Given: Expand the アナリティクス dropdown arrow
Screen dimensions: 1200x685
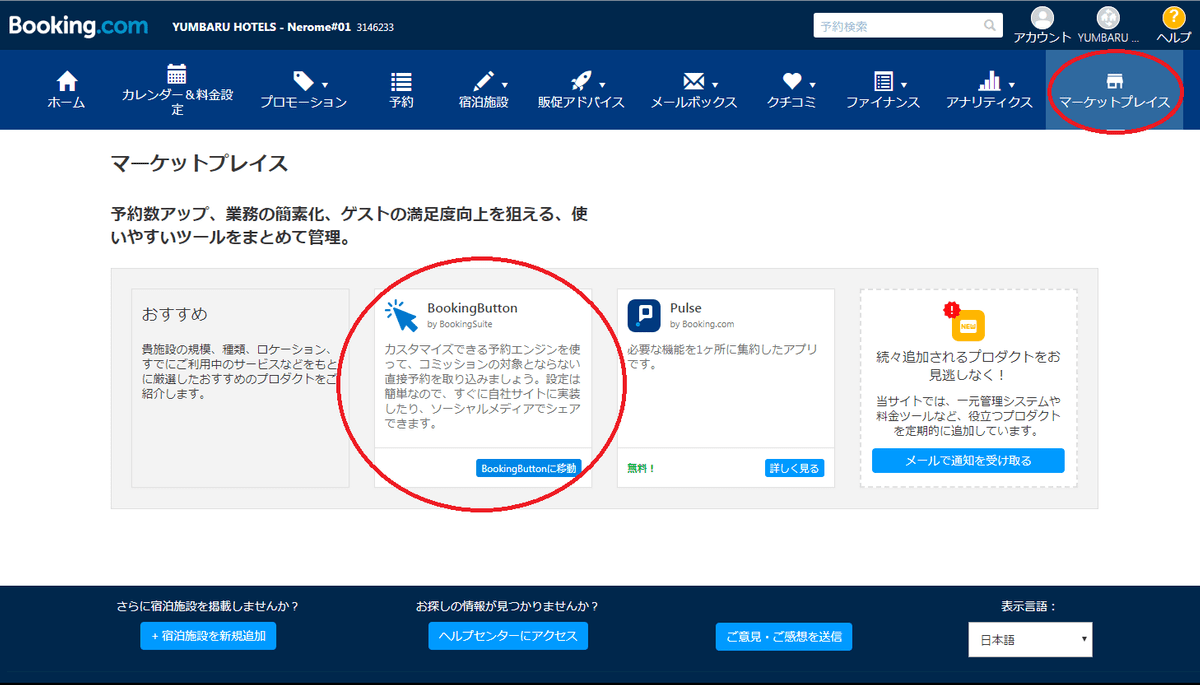Looking at the screenshot, I should pyautogui.click(x=1011, y=85).
